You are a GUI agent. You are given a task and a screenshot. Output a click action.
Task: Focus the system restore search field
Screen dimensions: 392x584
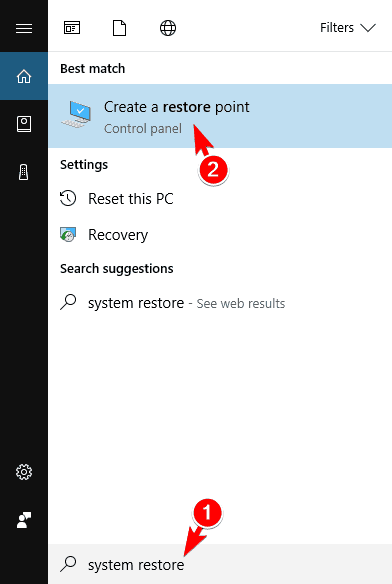tap(220, 564)
